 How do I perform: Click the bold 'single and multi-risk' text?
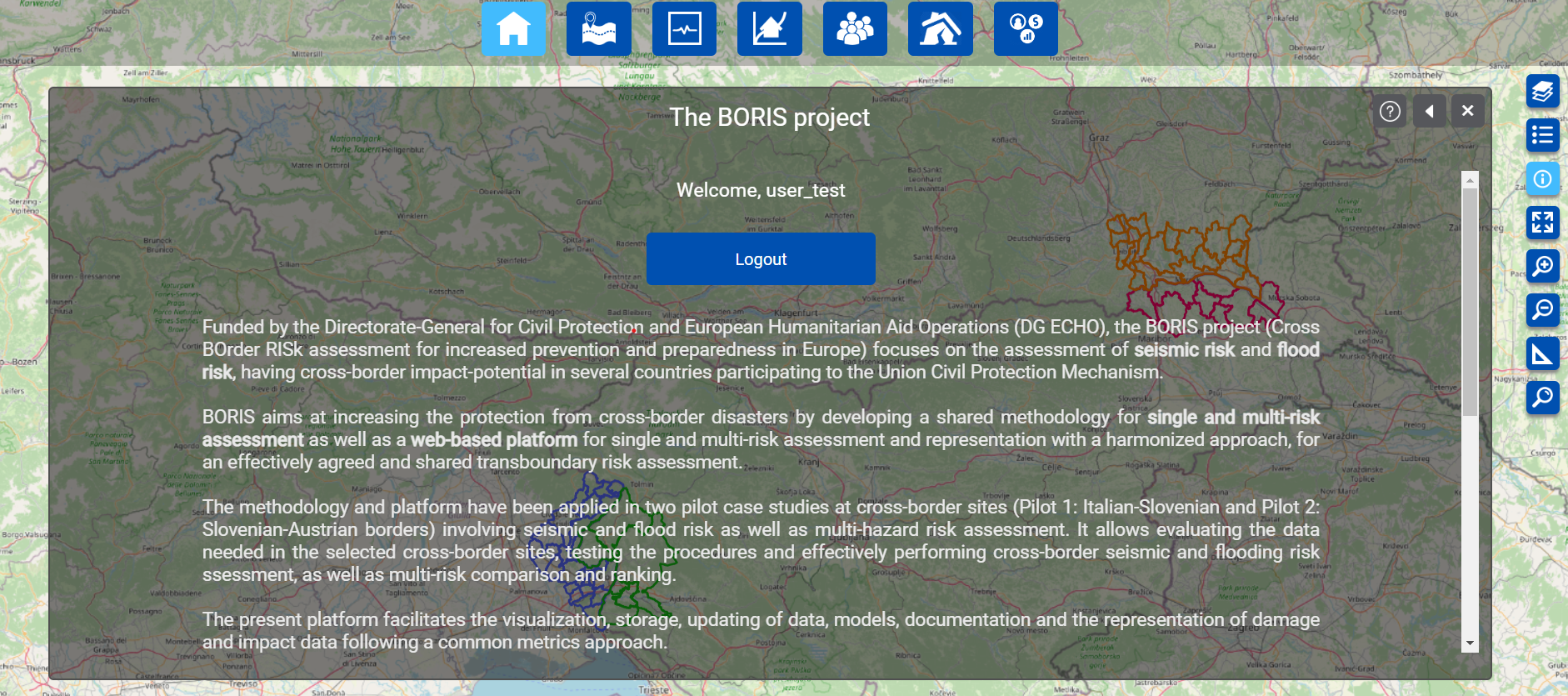point(1234,417)
